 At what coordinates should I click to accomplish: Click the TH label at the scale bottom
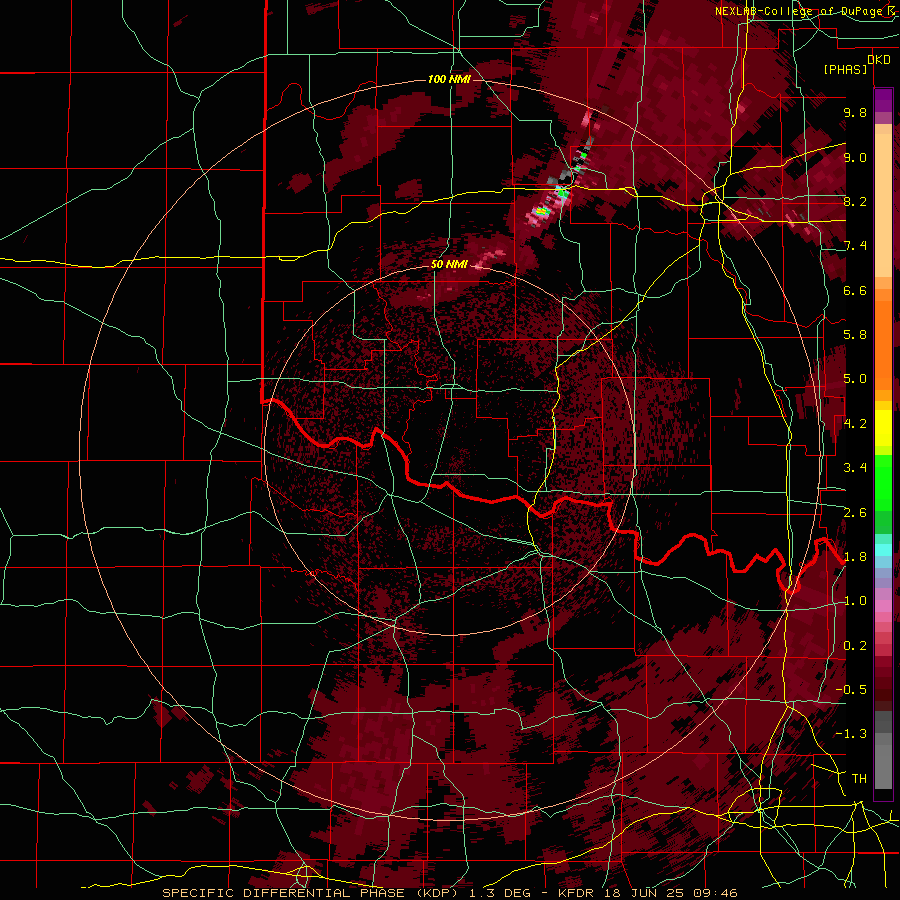859,779
